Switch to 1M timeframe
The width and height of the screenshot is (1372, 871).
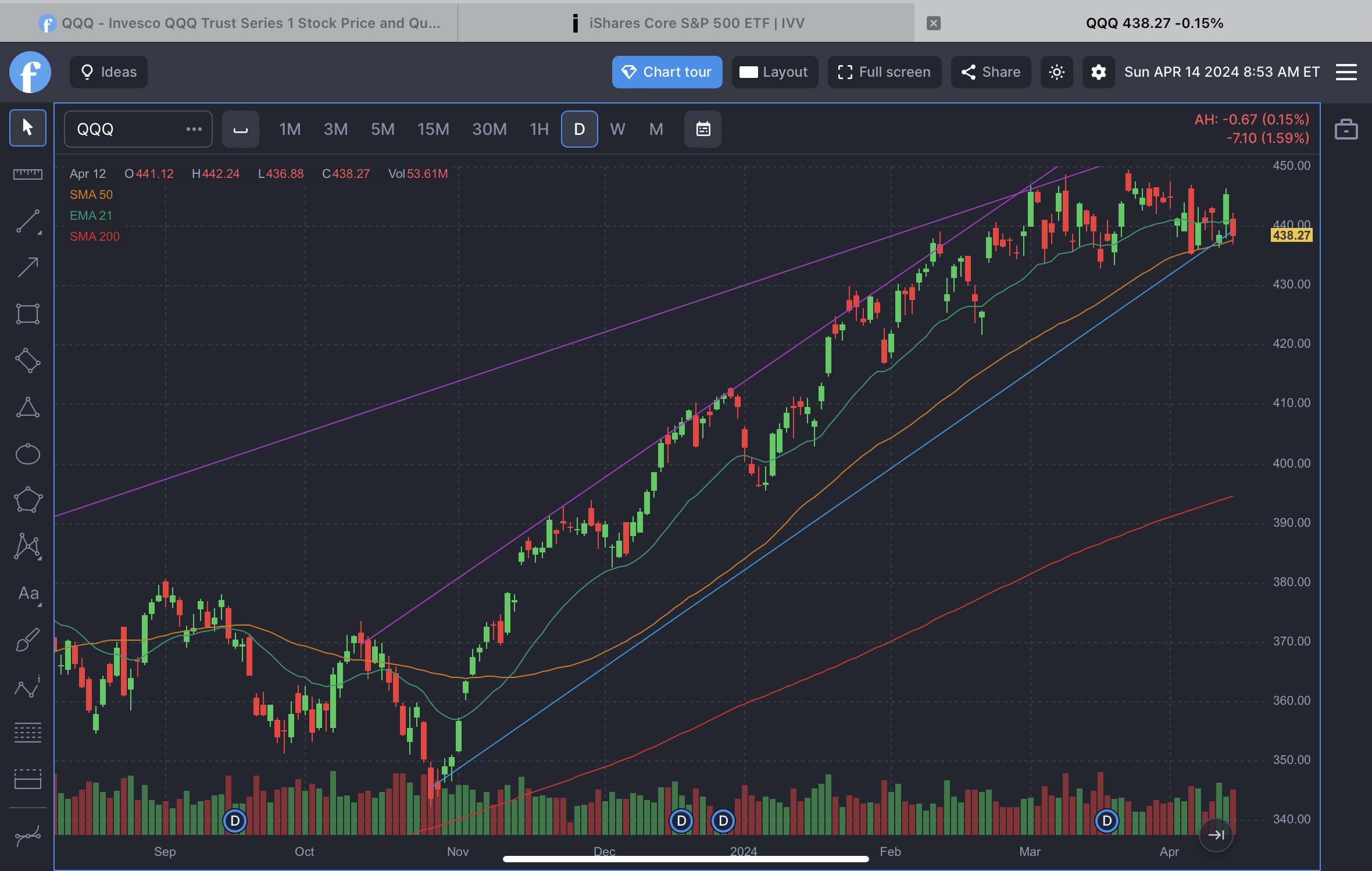tap(290, 129)
